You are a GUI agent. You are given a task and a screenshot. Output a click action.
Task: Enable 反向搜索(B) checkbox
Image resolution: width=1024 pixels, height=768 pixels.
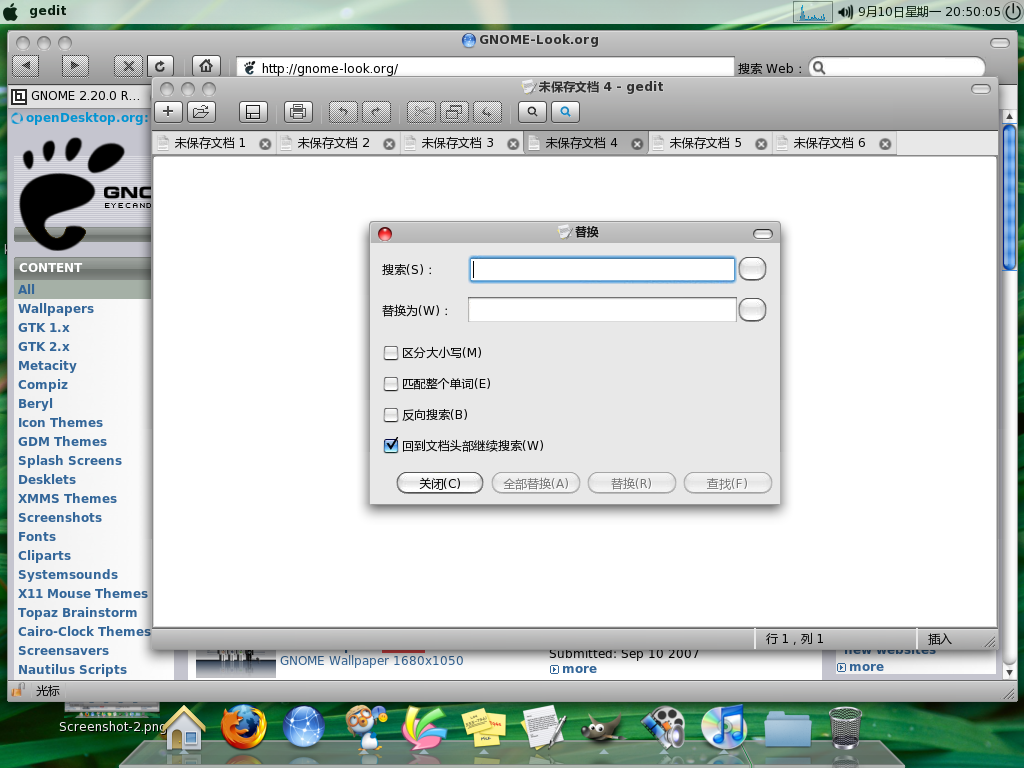pos(391,415)
